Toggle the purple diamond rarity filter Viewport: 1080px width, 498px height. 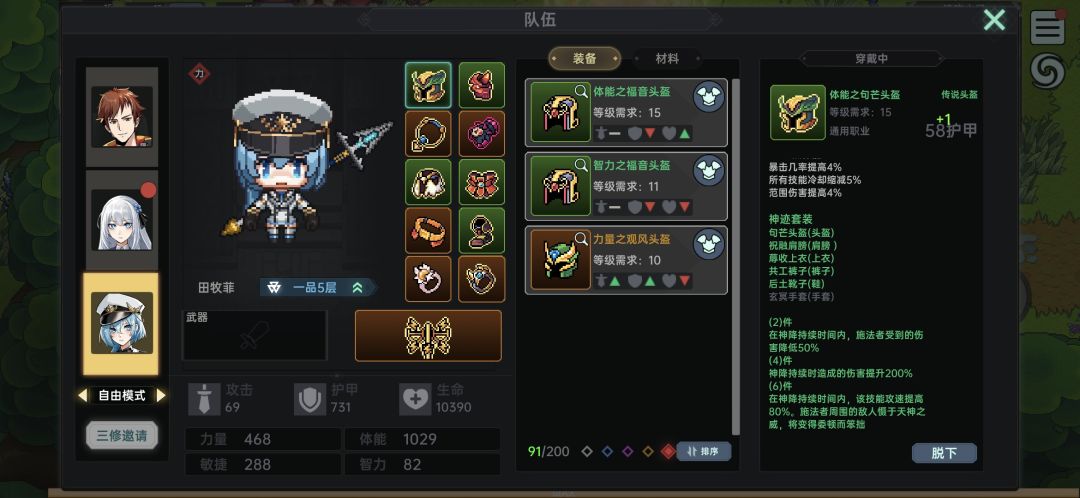pos(627,452)
